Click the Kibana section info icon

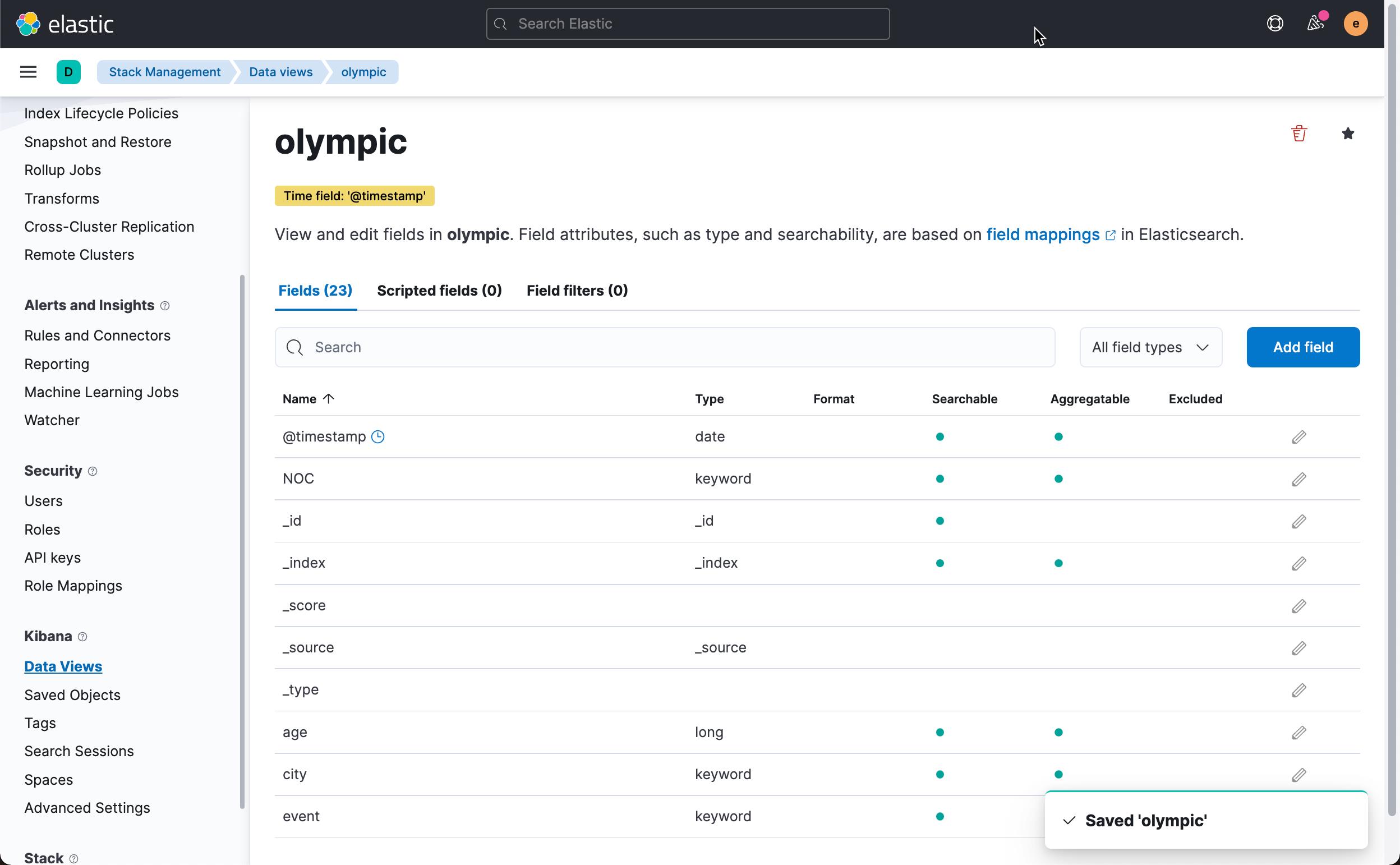[x=82, y=637]
